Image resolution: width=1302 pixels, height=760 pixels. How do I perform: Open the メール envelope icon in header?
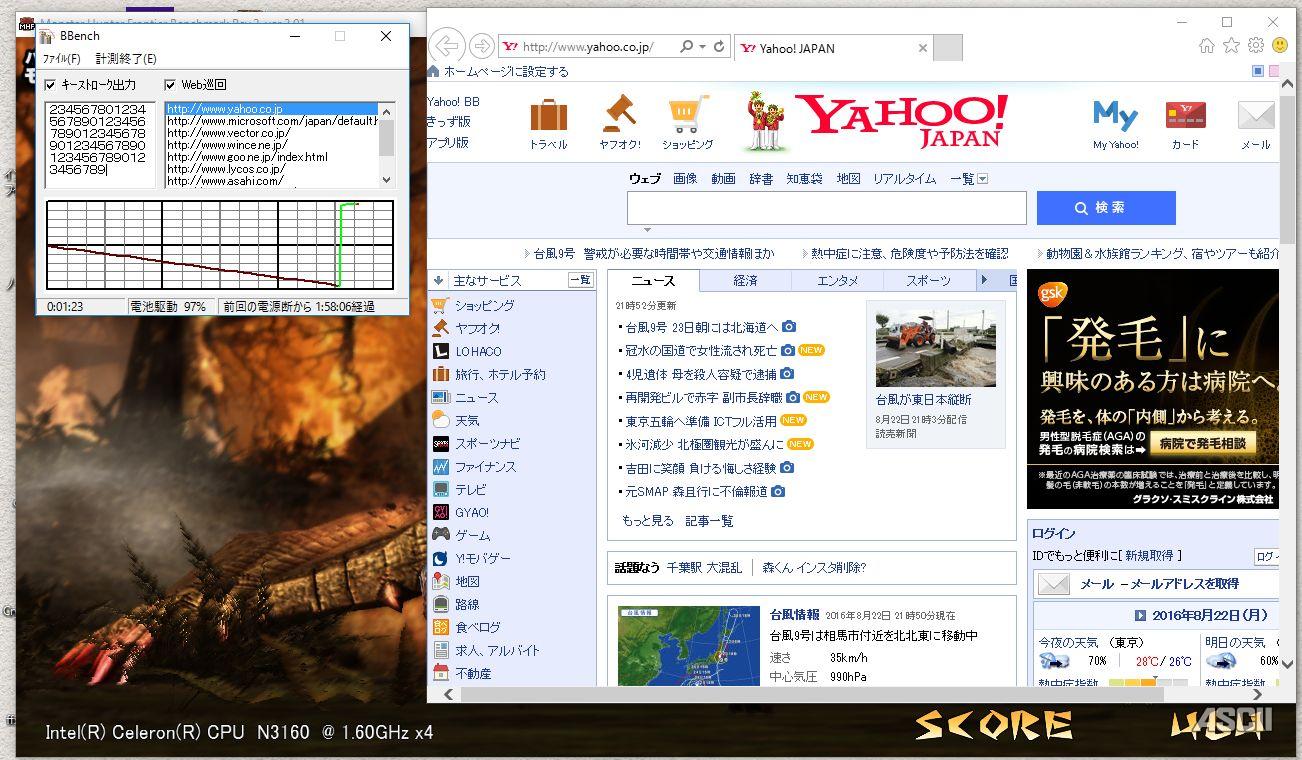click(x=1256, y=116)
